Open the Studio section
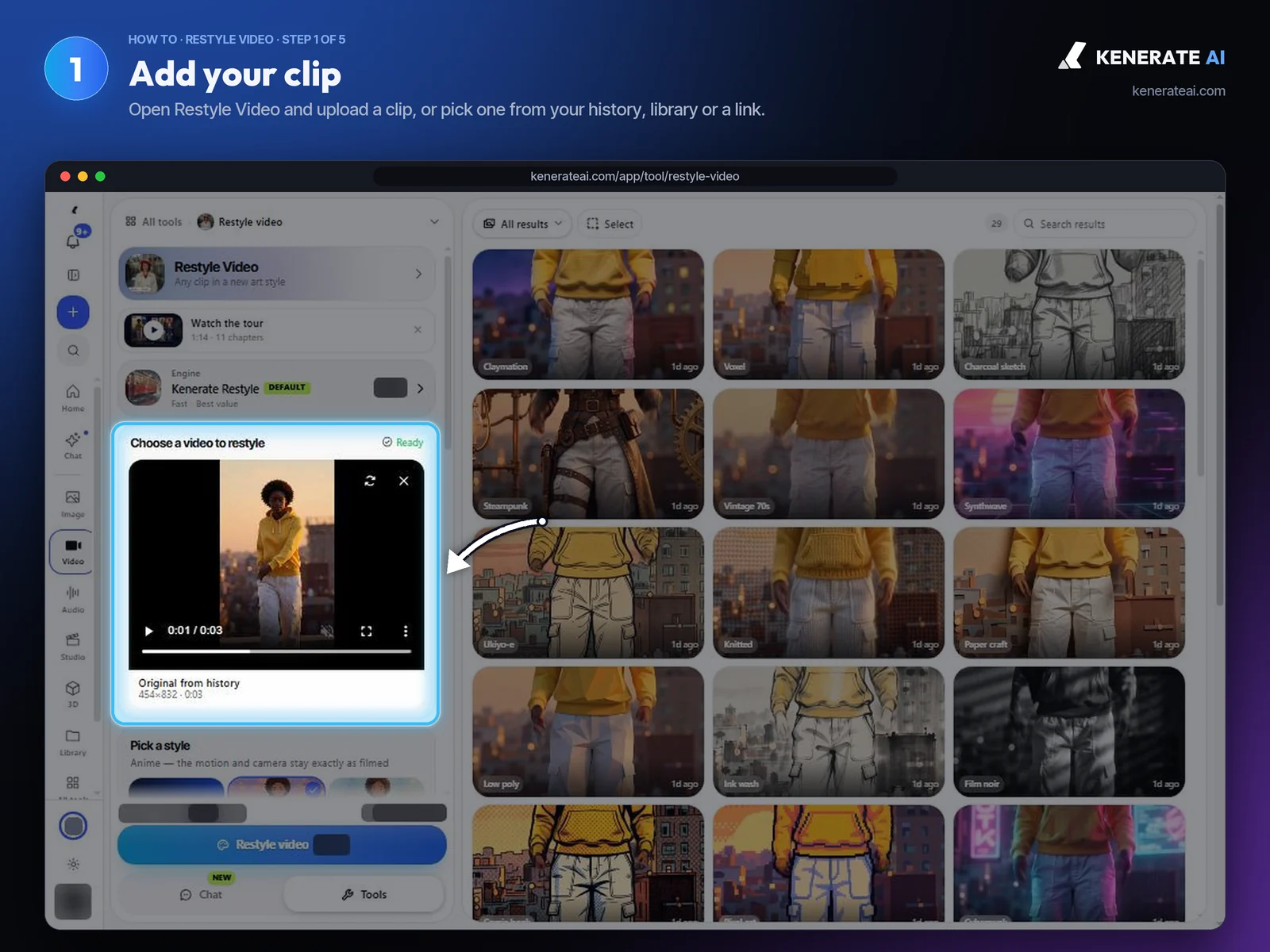The height and width of the screenshot is (952, 1270). click(73, 647)
